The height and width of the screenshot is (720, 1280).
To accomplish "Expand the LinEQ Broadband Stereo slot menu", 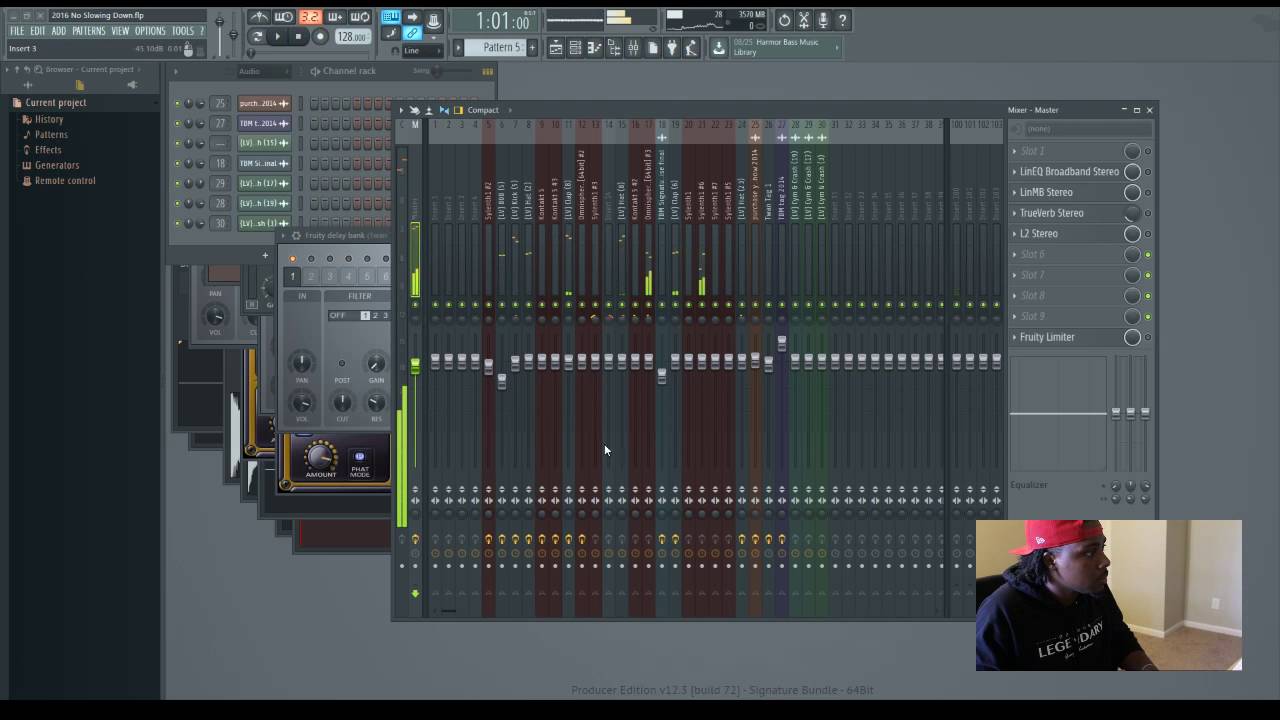I will tap(1014, 172).
